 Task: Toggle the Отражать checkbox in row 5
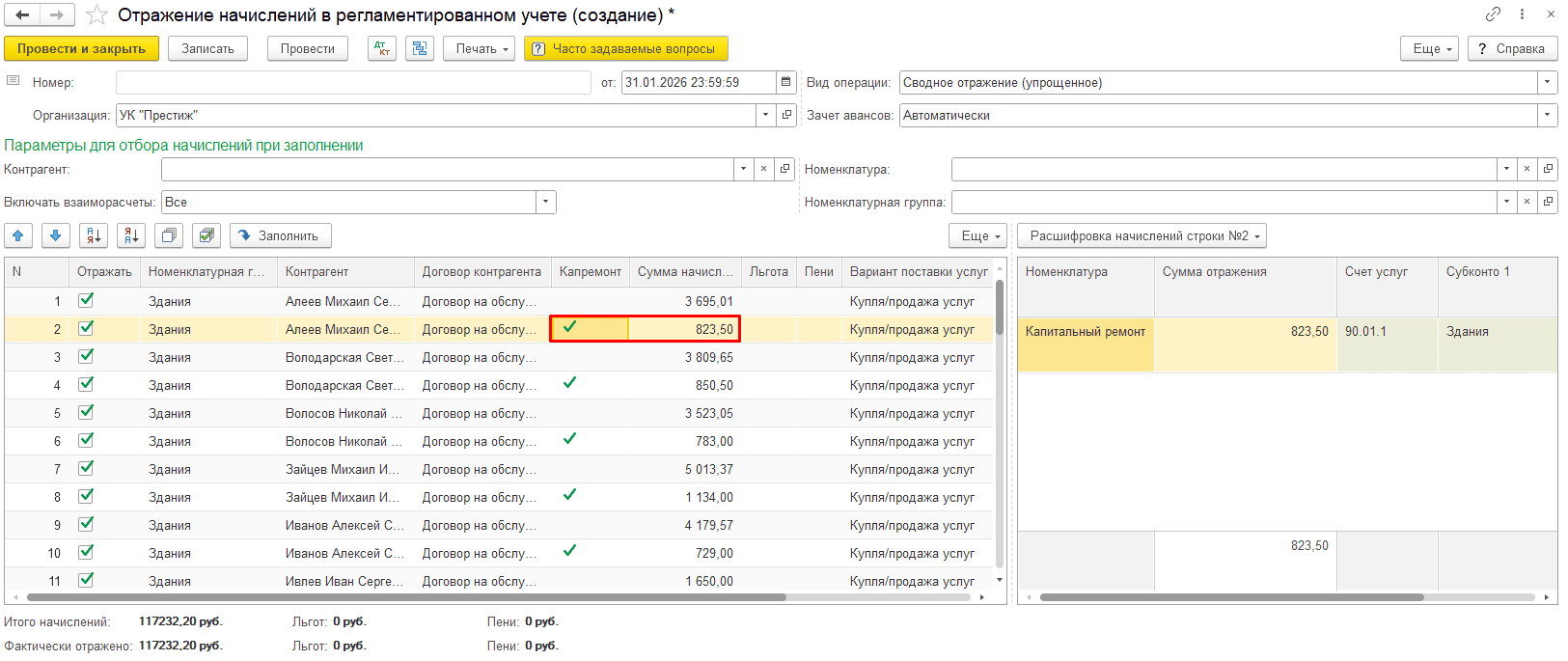(86, 412)
